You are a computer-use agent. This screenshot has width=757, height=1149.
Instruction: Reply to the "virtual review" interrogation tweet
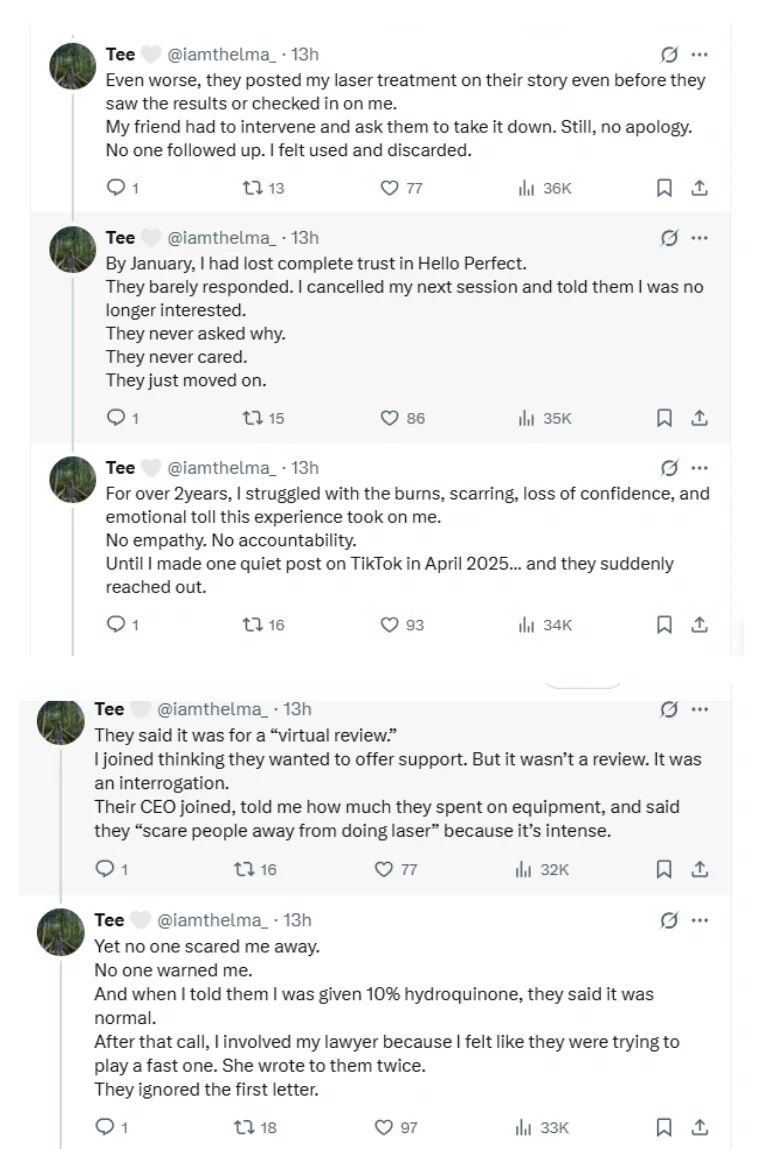coord(104,869)
